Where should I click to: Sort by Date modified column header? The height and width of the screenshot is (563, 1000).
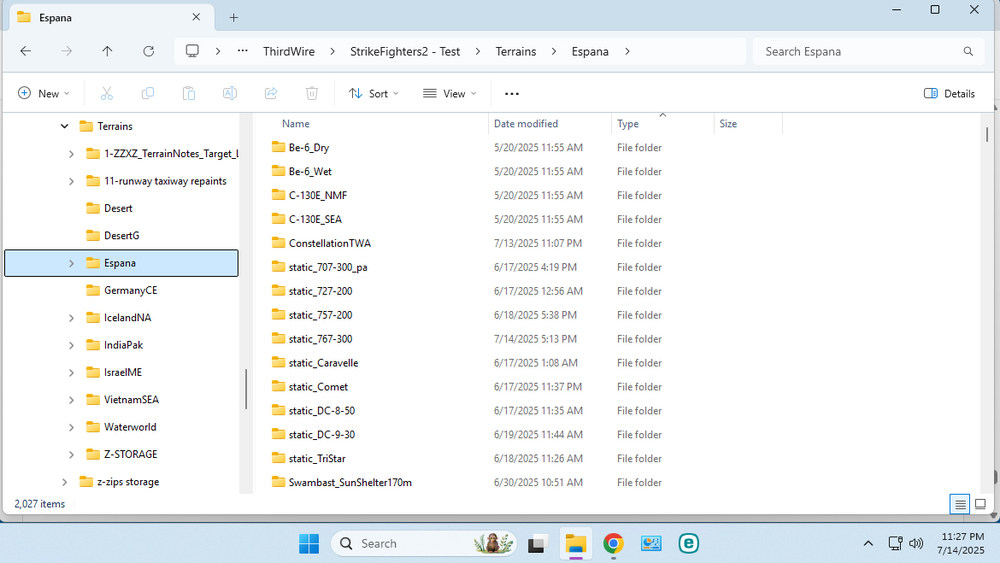click(x=526, y=124)
